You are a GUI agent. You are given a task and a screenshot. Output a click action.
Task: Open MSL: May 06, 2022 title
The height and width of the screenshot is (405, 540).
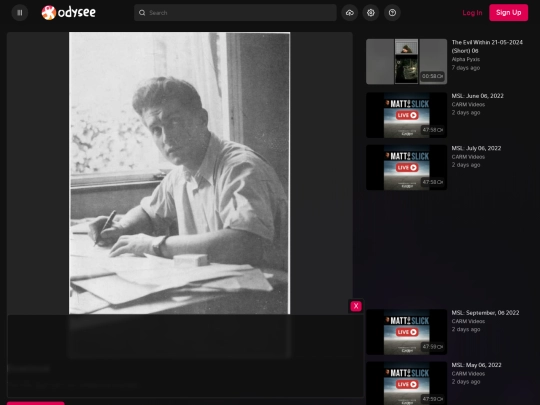(x=476, y=365)
